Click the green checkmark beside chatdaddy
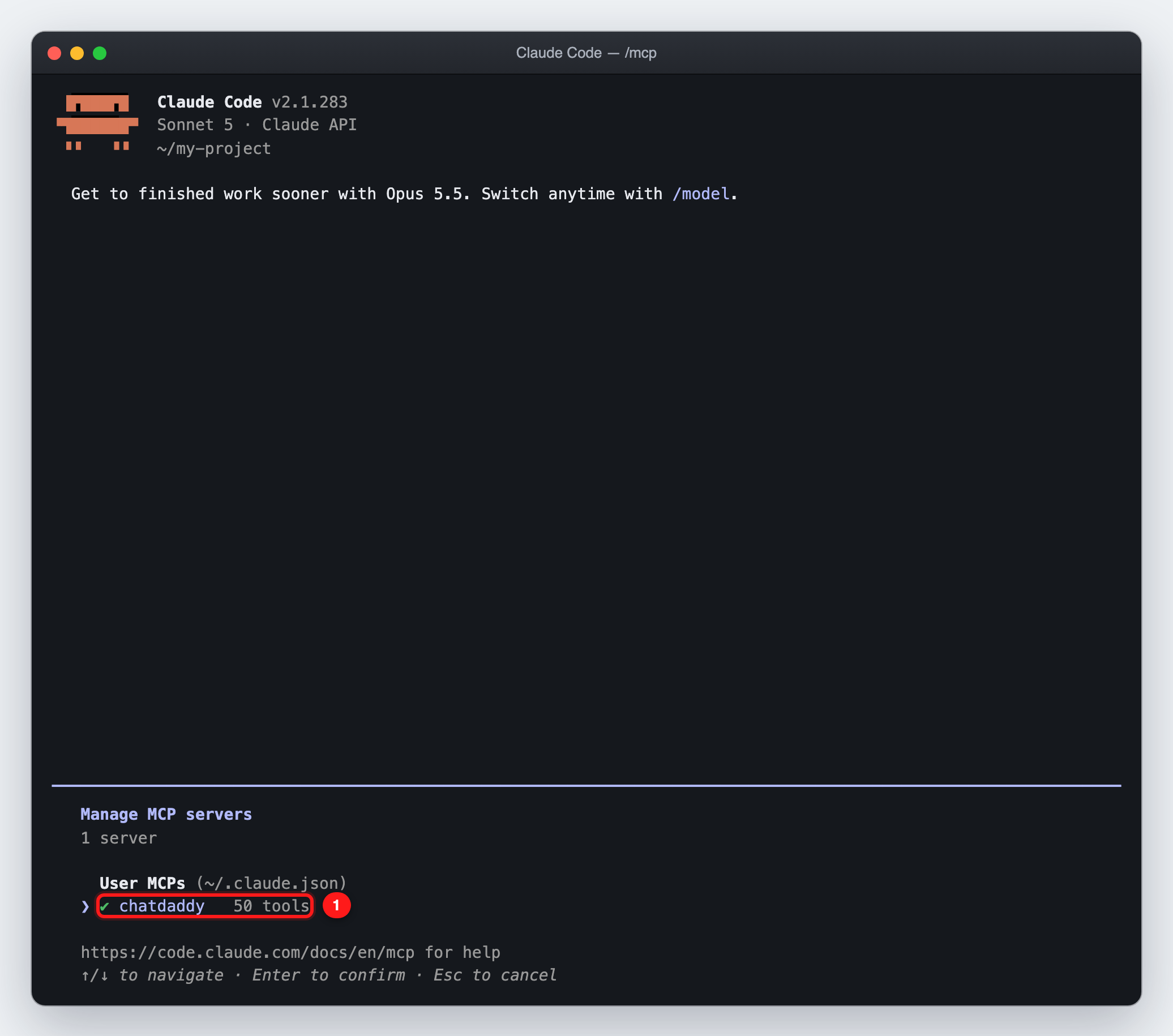This screenshot has height=1036, width=1173. pyautogui.click(x=104, y=906)
